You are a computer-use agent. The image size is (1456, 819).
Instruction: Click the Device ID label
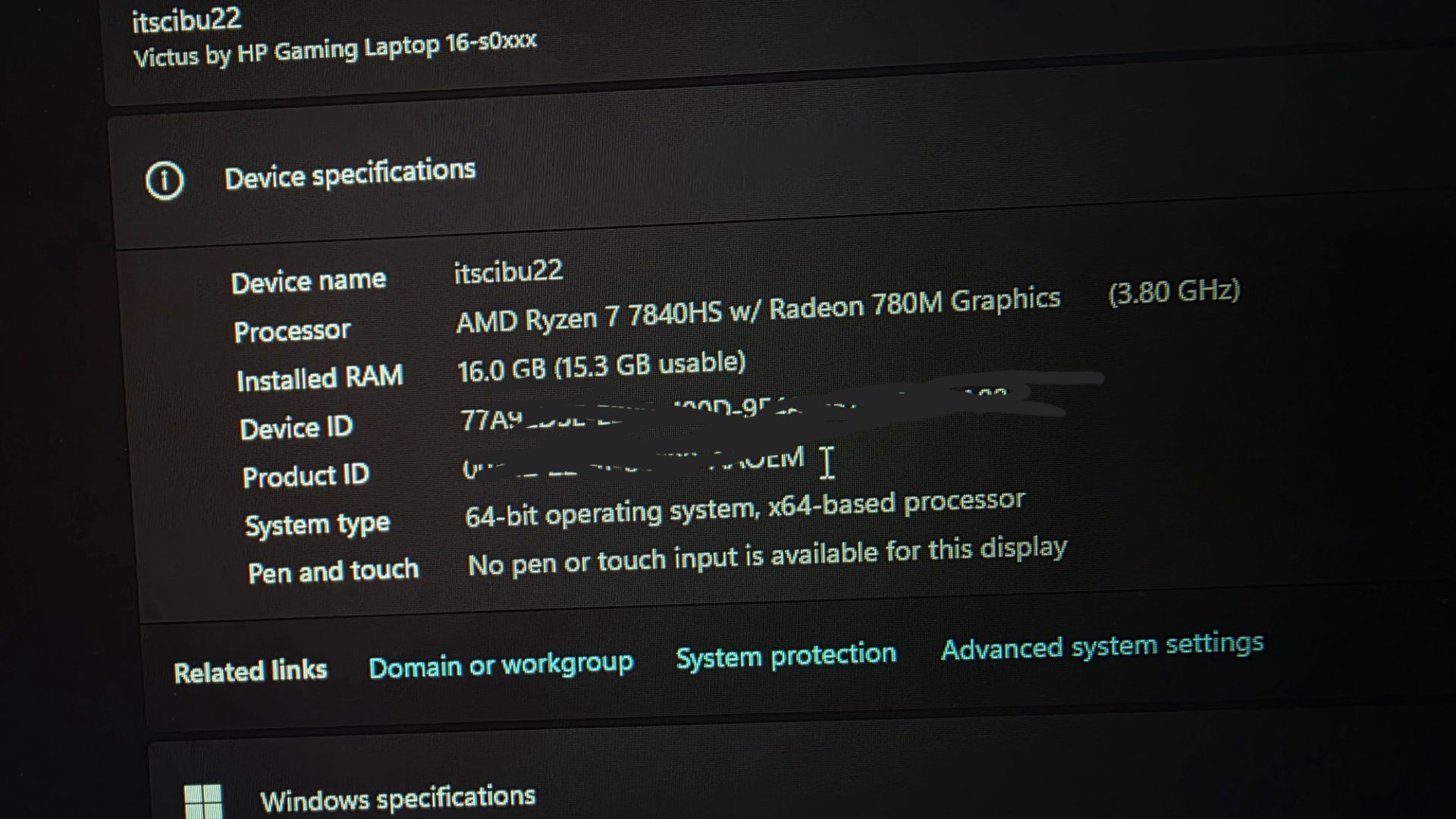coord(297,428)
